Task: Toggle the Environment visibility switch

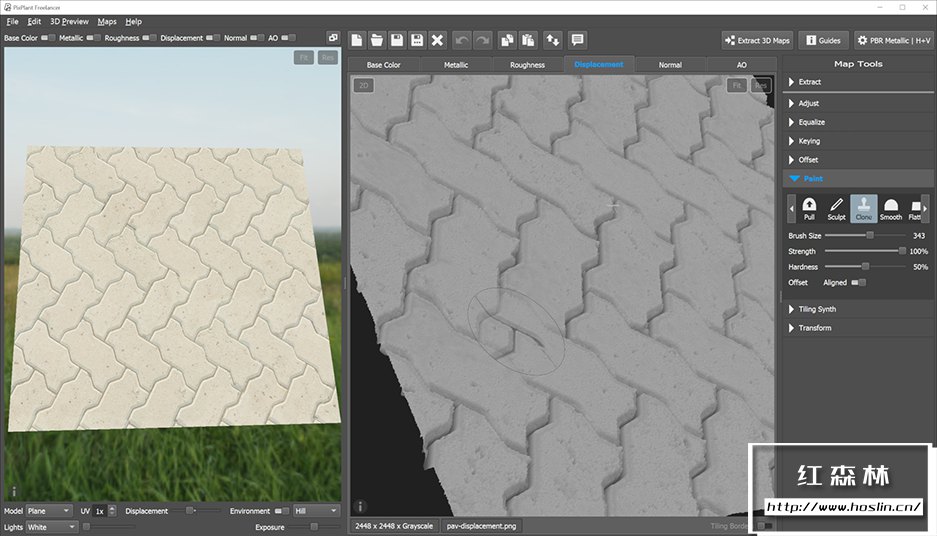Action: (282, 511)
